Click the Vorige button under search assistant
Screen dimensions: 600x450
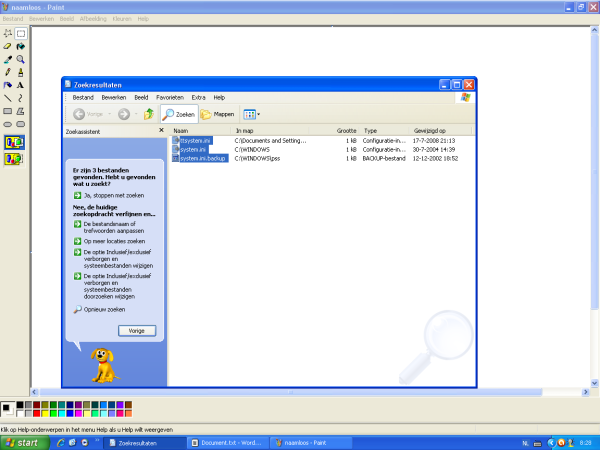[137, 331]
